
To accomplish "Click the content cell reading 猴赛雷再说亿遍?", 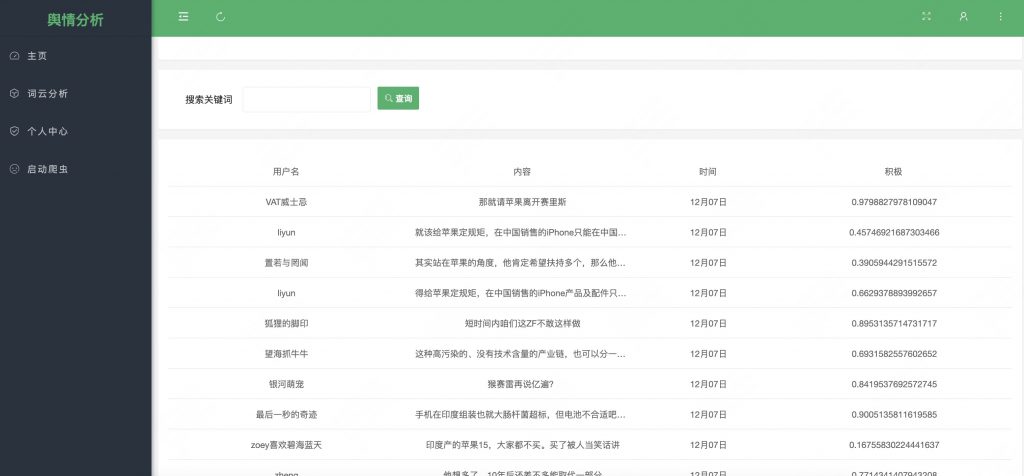I will click(522, 384).
